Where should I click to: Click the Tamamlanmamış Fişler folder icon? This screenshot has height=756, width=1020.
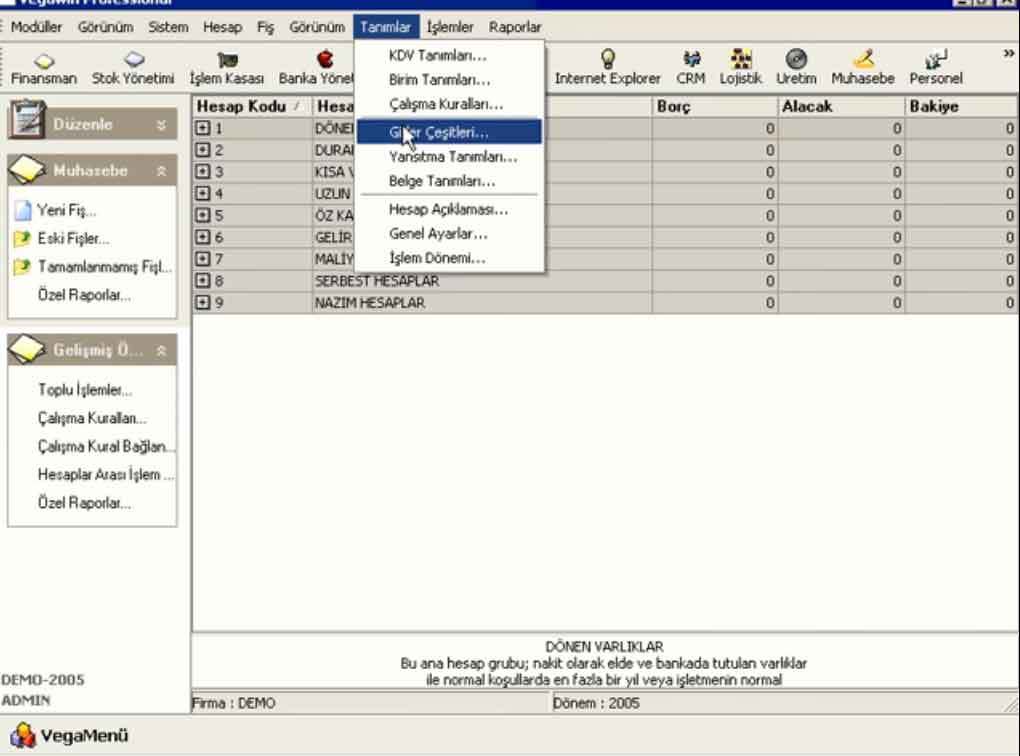[x=22, y=267]
